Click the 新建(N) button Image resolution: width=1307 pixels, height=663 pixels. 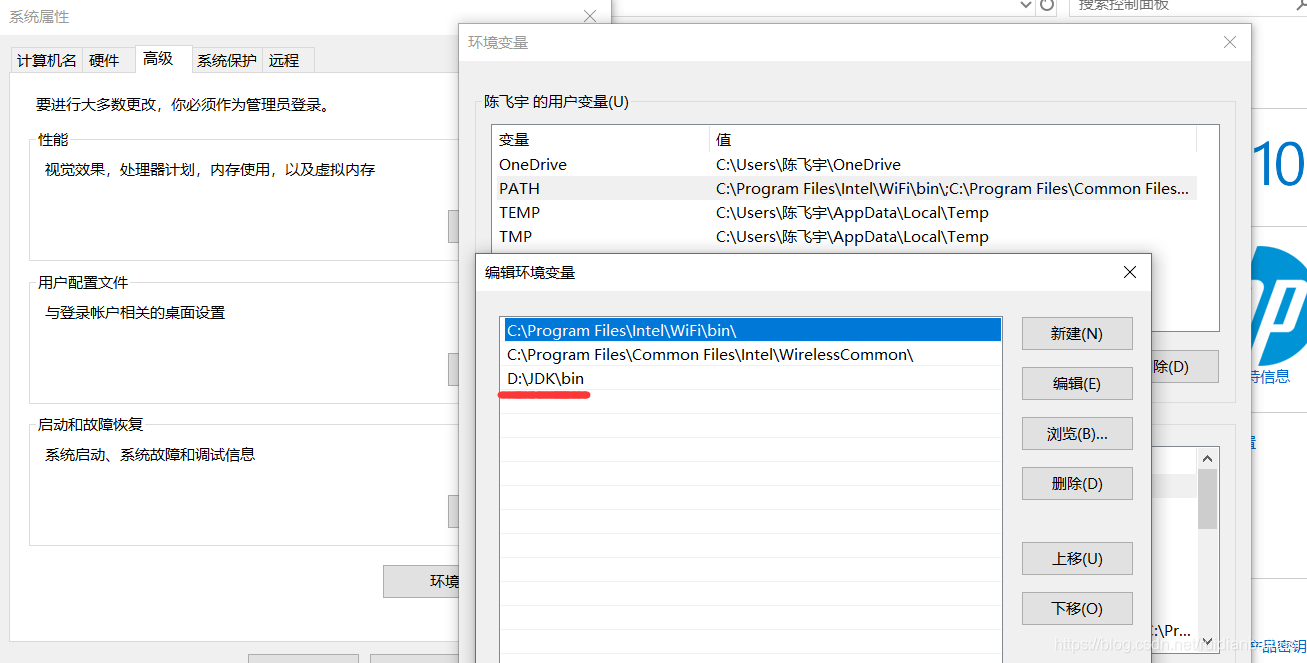1077,334
